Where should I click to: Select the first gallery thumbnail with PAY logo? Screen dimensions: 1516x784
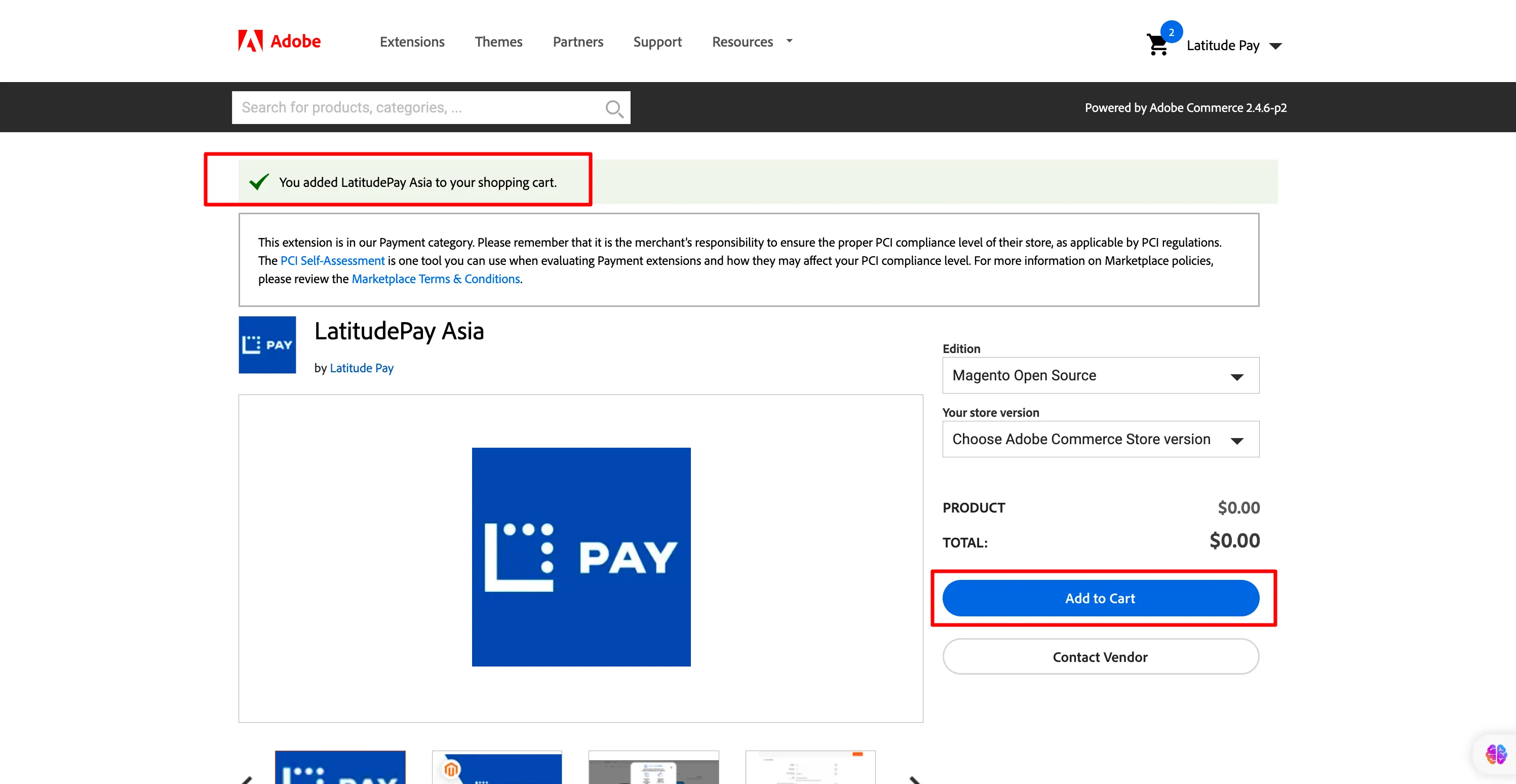[x=340, y=767]
